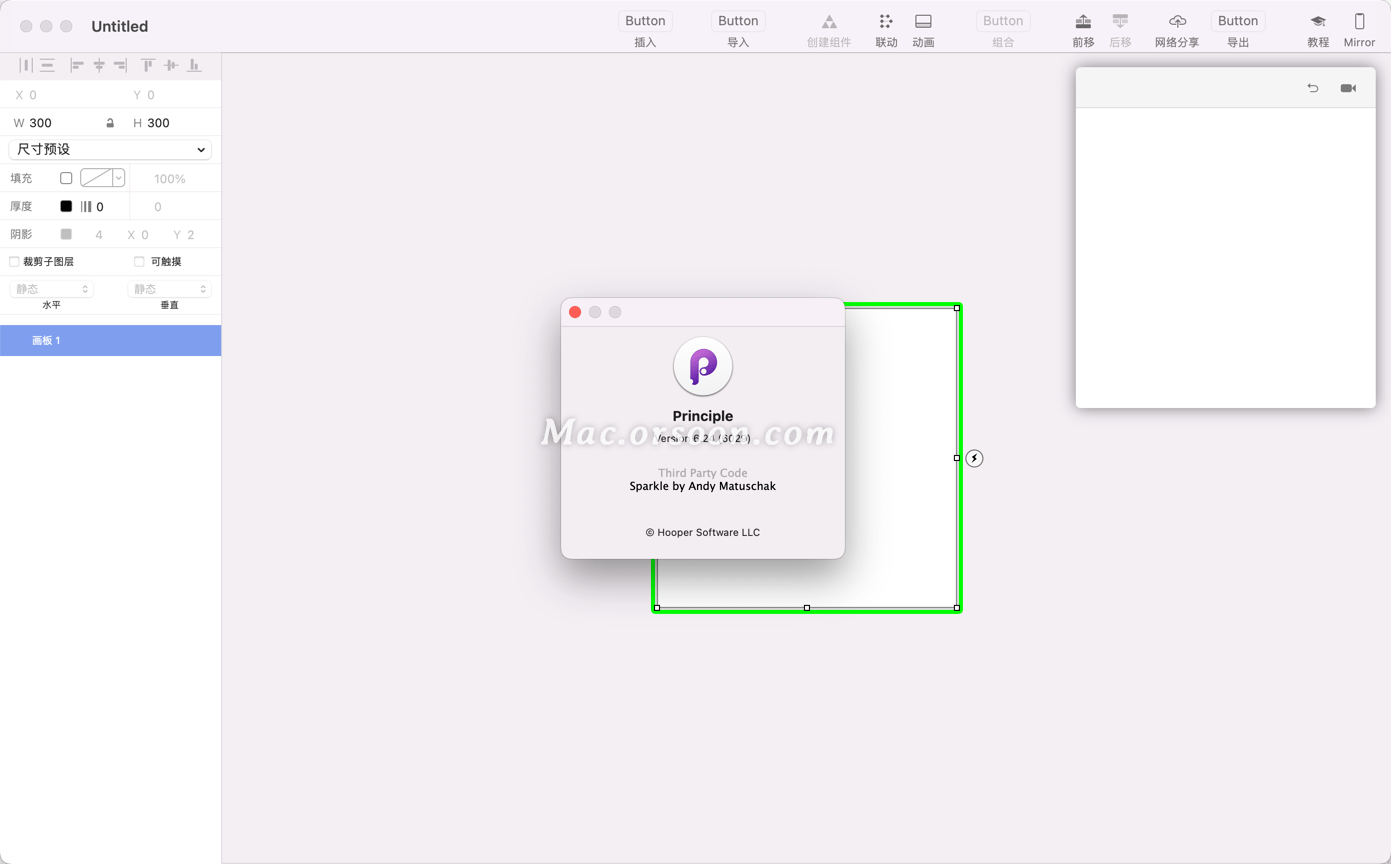Click the 插入 insert Button
The height and width of the screenshot is (864, 1391).
[645, 21]
